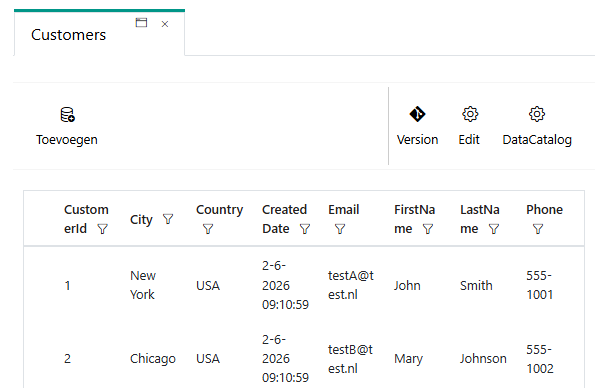
Task: Open the City column filter
Action: tap(168, 219)
